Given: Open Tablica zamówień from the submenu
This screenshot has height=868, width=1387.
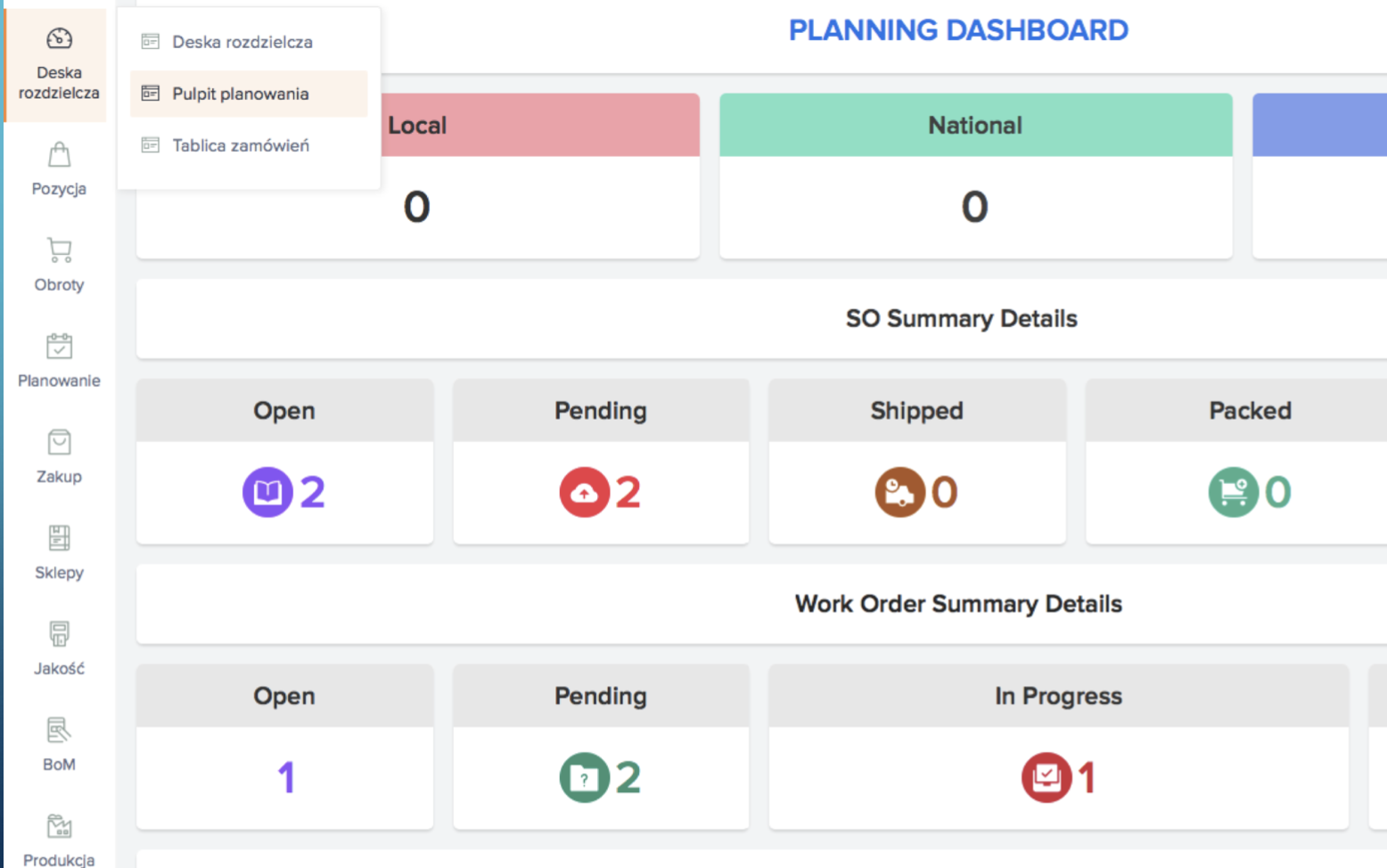Looking at the screenshot, I should coord(241,145).
